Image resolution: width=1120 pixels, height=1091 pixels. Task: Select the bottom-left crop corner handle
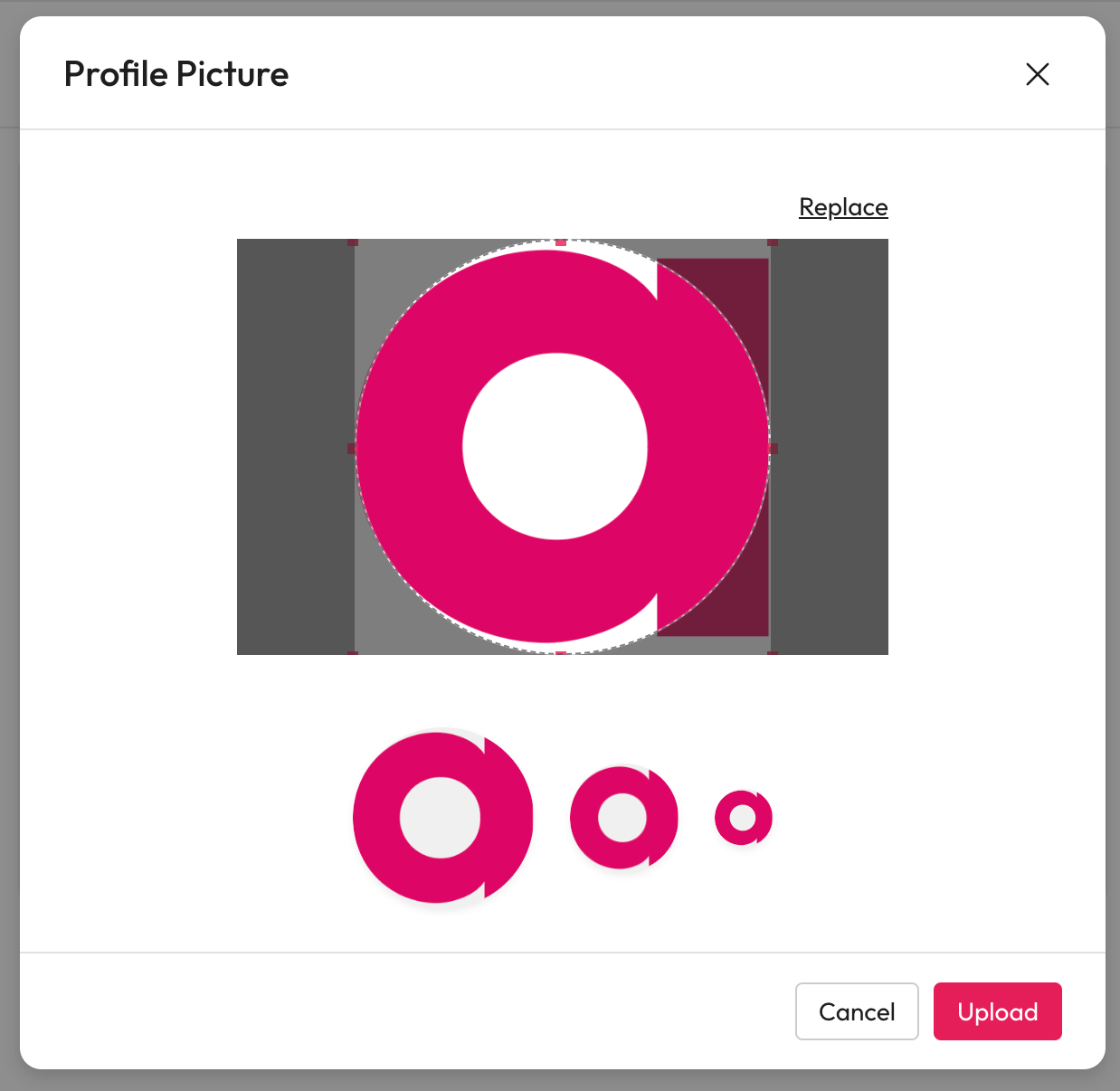[353, 652]
